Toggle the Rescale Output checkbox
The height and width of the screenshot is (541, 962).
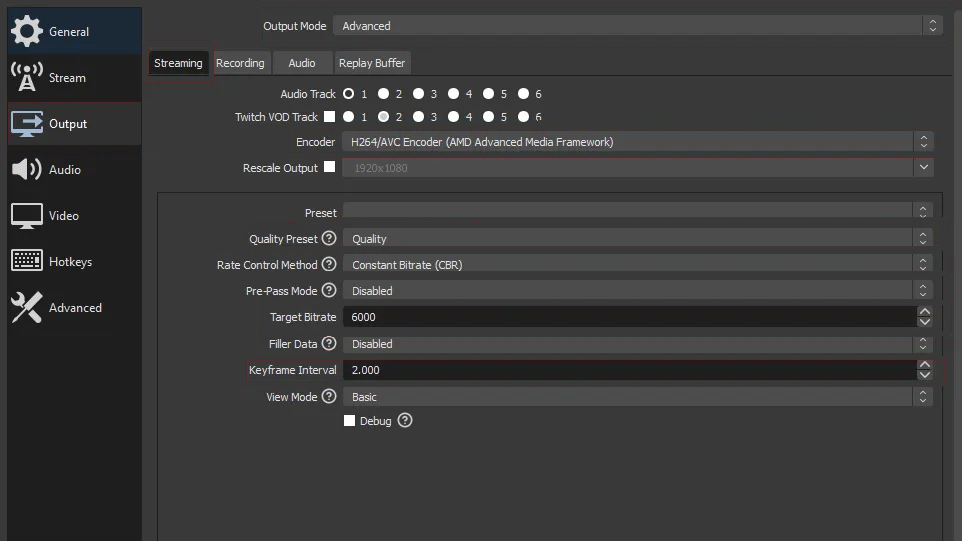tap(329, 166)
